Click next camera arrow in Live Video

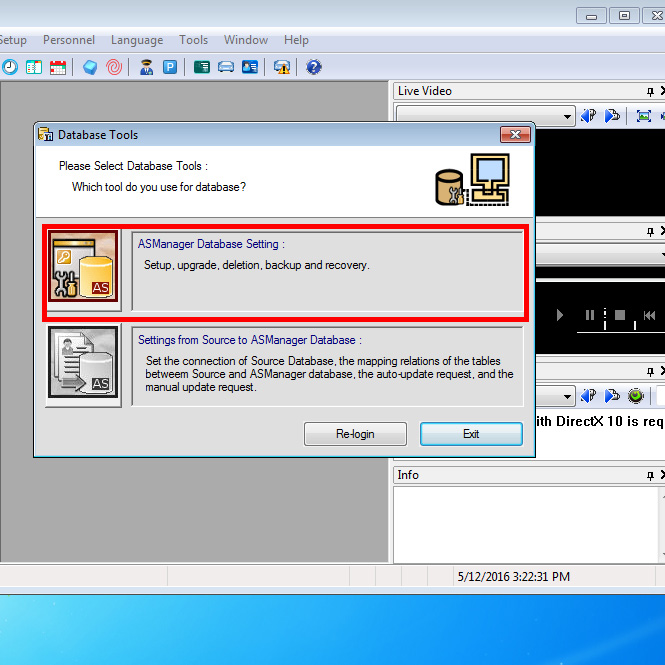[612, 115]
